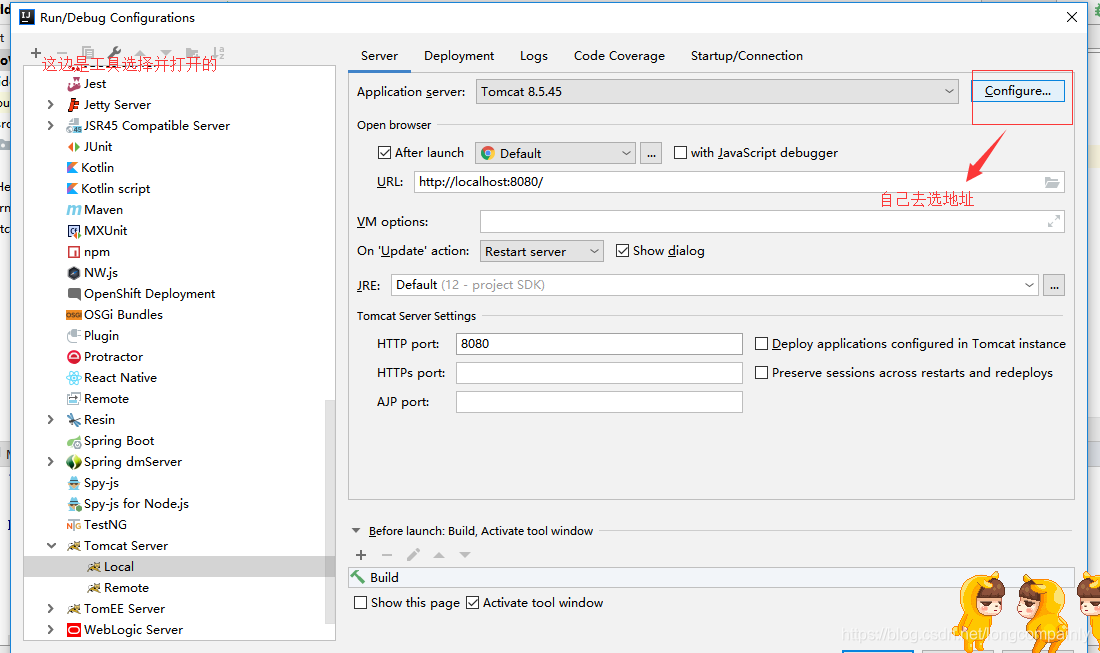Click the move into new folder icon
The image size is (1100, 653).
pos(192,53)
